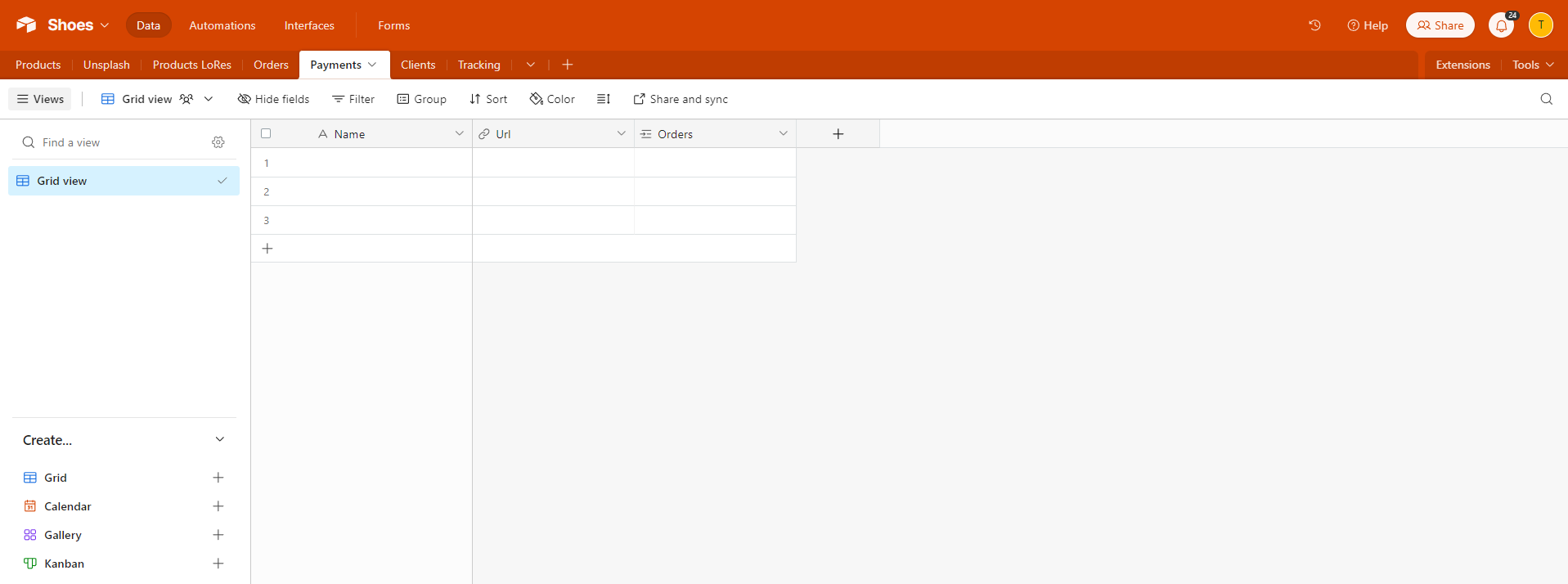1568x584 pixels.
Task: Select the Orders cell in row 3
Action: tap(716, 220)
